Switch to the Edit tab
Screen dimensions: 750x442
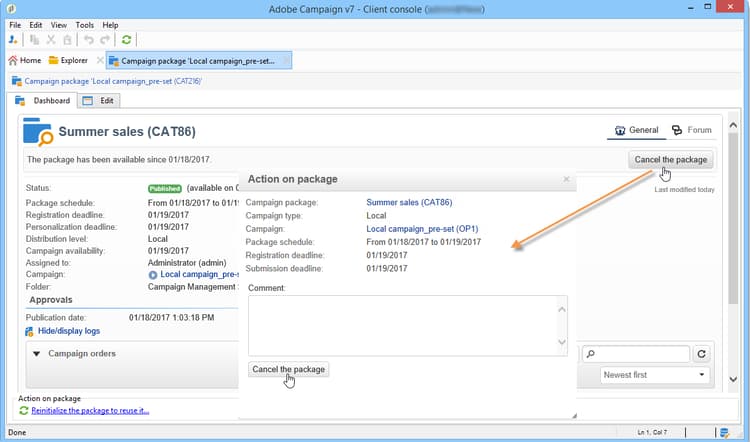[98, 100]
